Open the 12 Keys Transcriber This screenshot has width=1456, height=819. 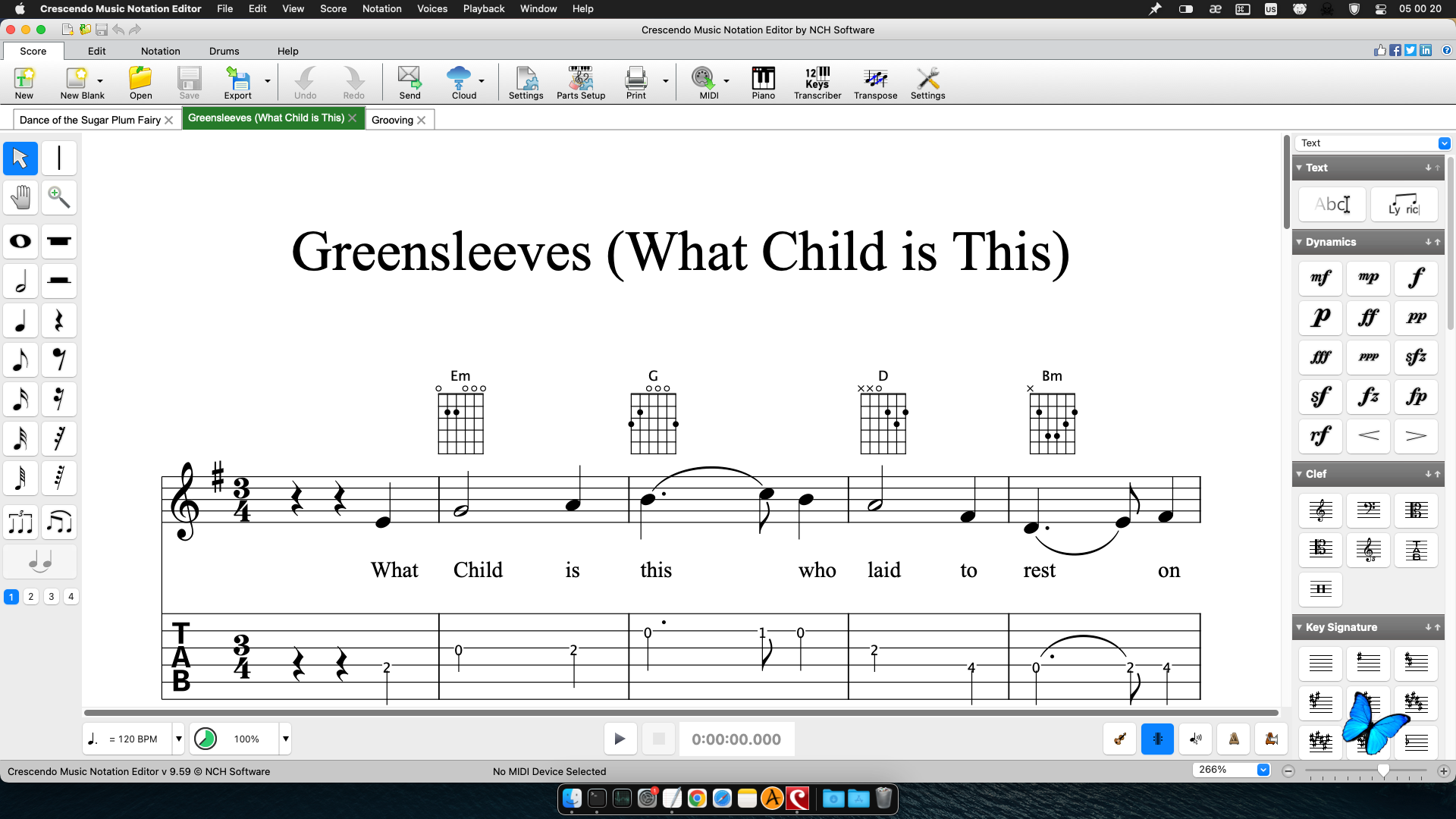point(817,83)
